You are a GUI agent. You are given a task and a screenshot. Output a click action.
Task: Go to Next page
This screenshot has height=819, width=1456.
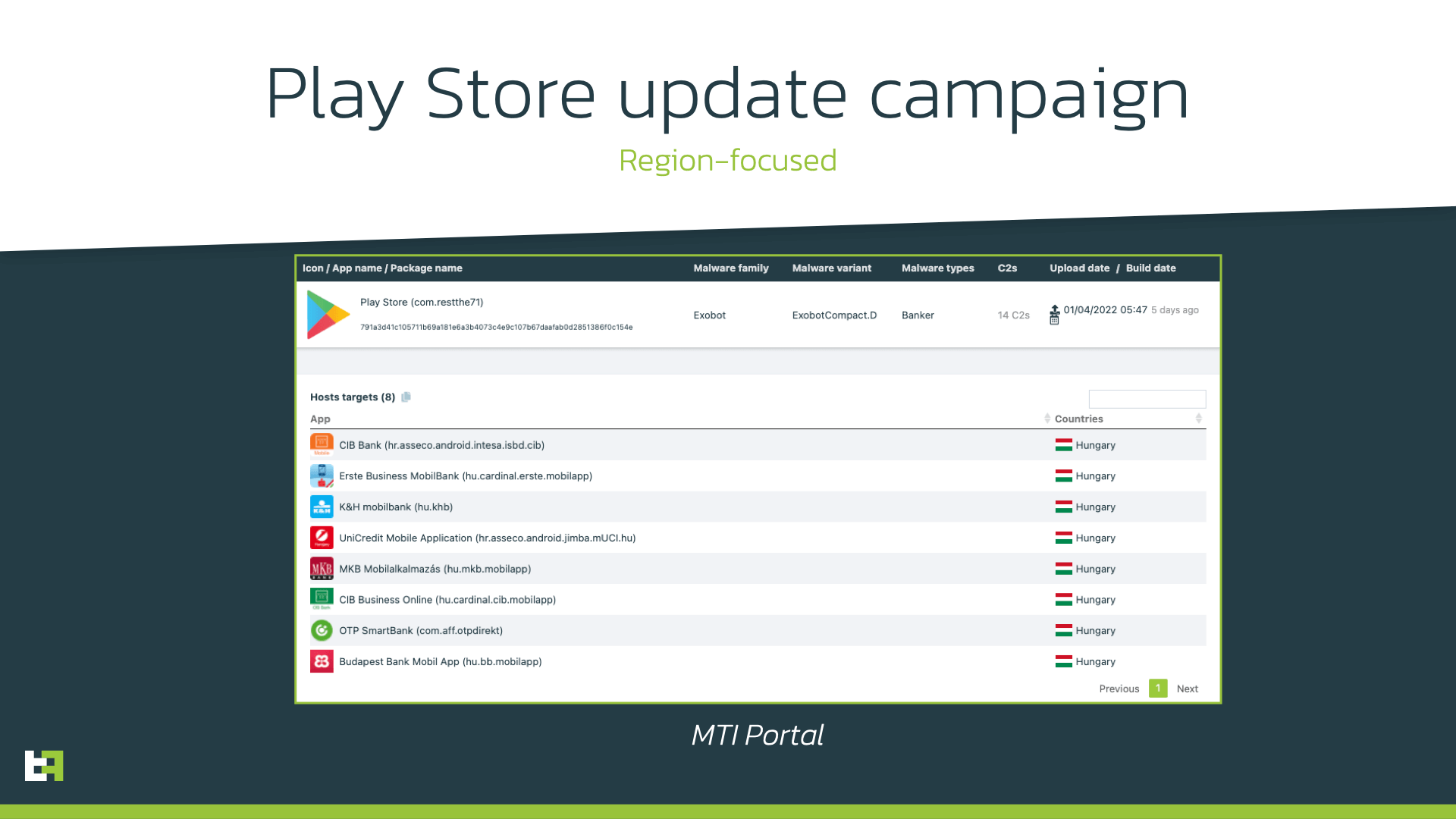(x=1187, y=689)
